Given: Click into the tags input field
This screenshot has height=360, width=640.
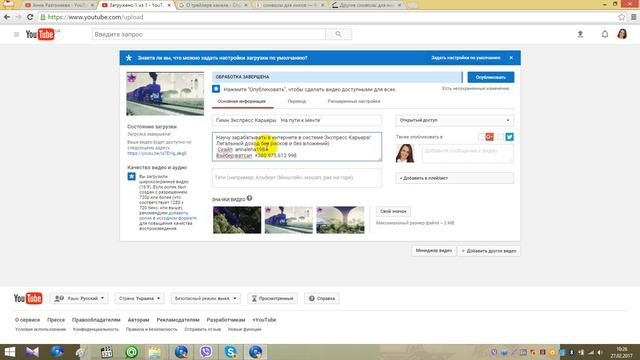Looking at the screenshot, I should point(297,178).
